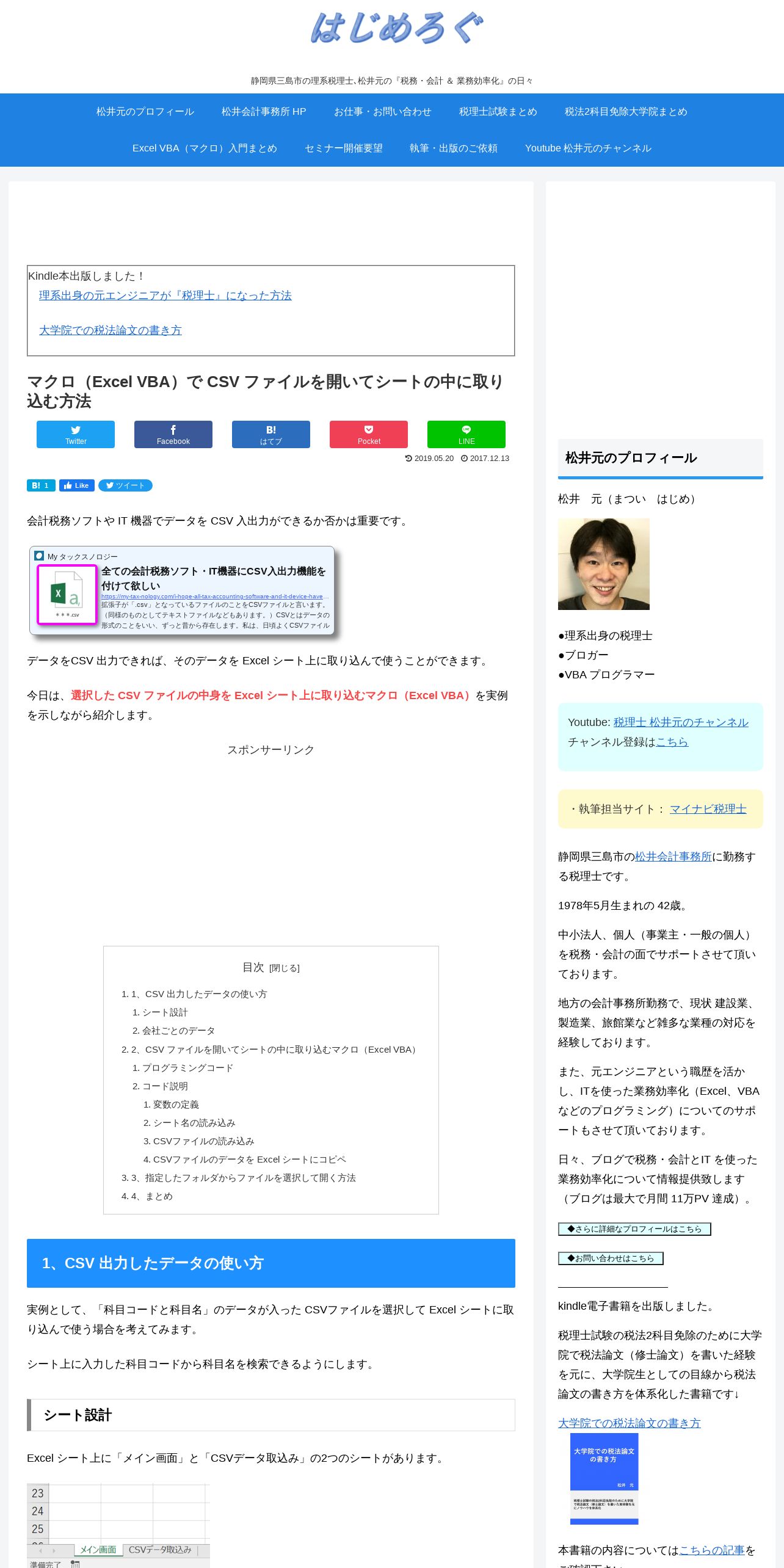Click the Excel sheet tabs screenshot image
The image size is (784, 1568).
point(118,1526)
